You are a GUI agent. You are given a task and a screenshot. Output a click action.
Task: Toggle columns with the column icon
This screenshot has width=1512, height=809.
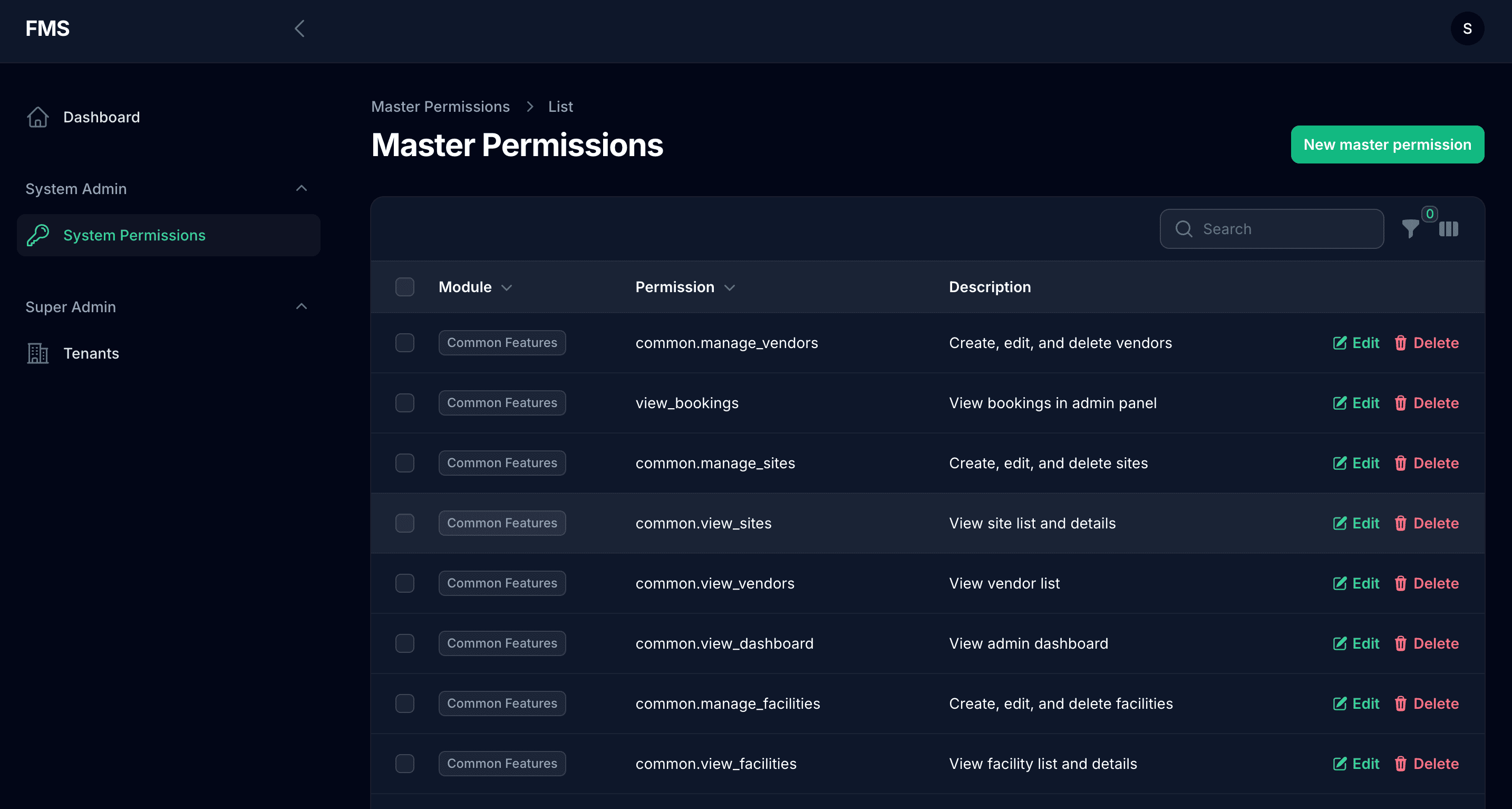click(1448, 229)
